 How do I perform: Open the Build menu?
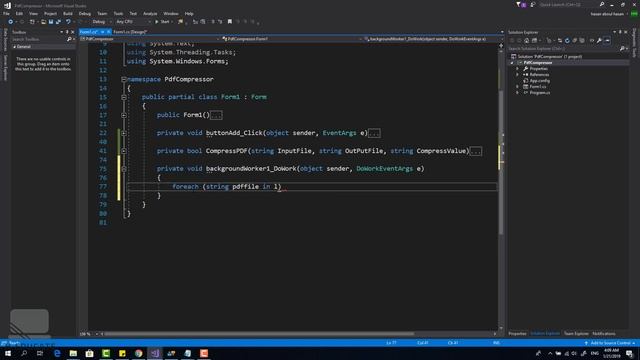[68, 13]
